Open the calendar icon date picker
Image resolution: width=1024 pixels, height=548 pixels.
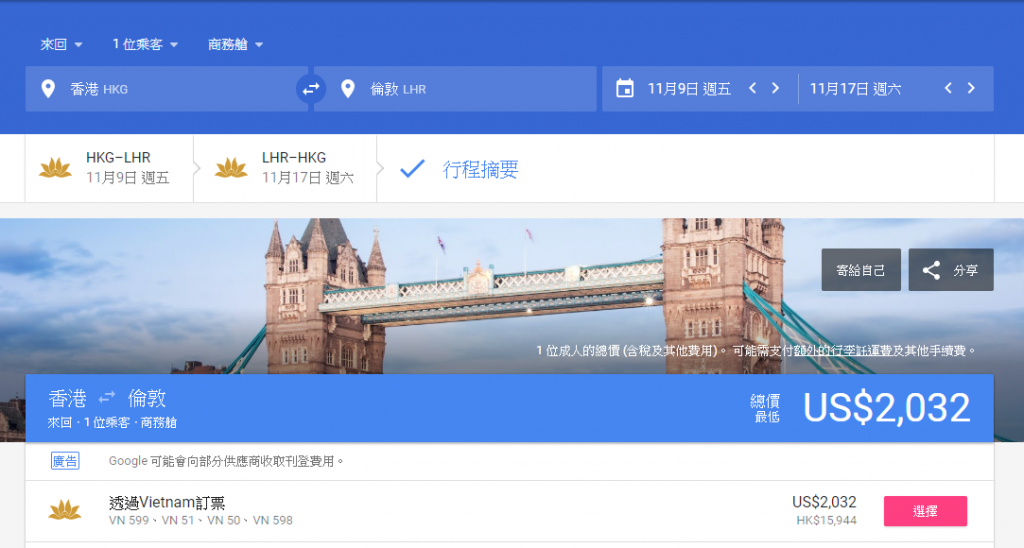click(625, 88)
